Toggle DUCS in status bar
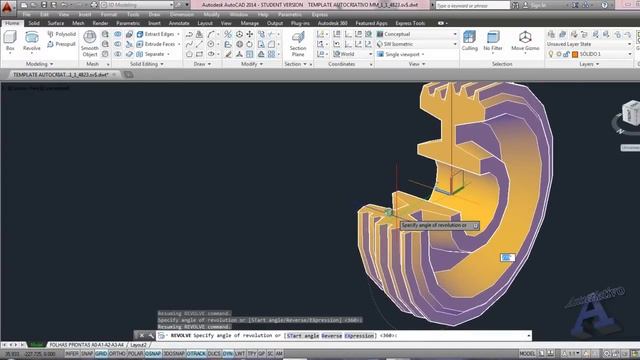Screen dimensions: 640x360 [x=214, y=353]
